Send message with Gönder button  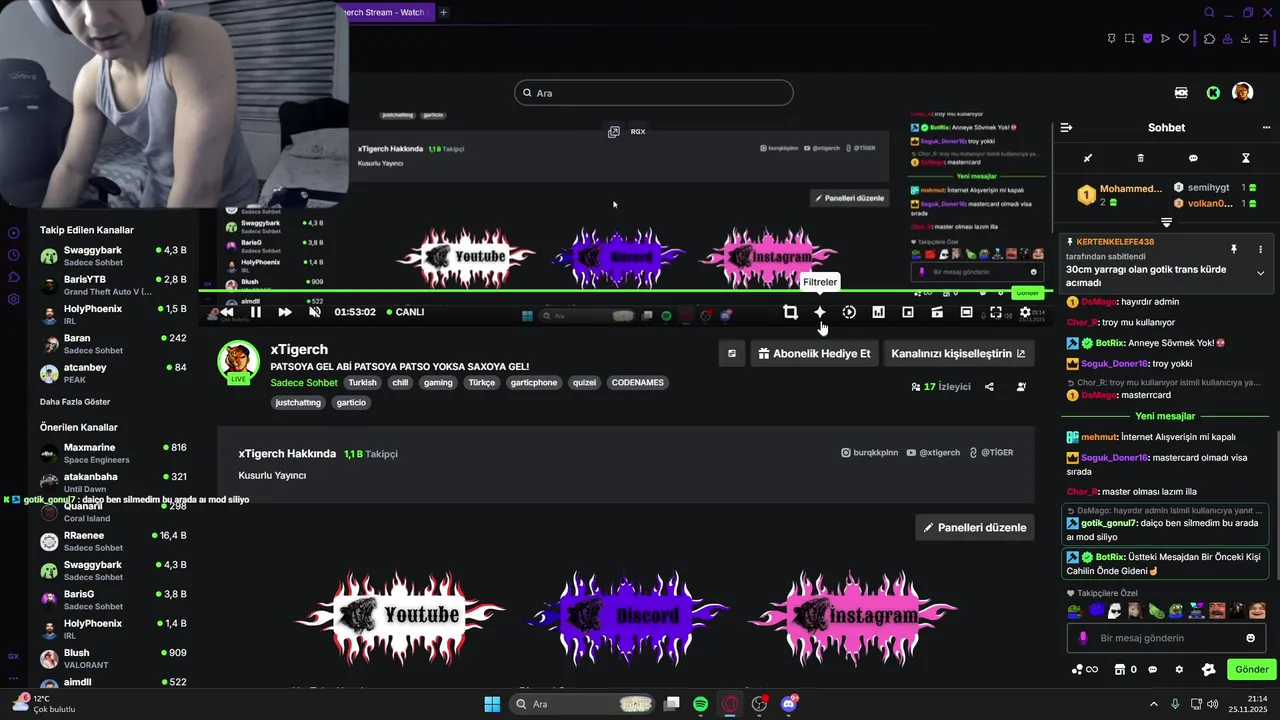[x=1252, y=669]
